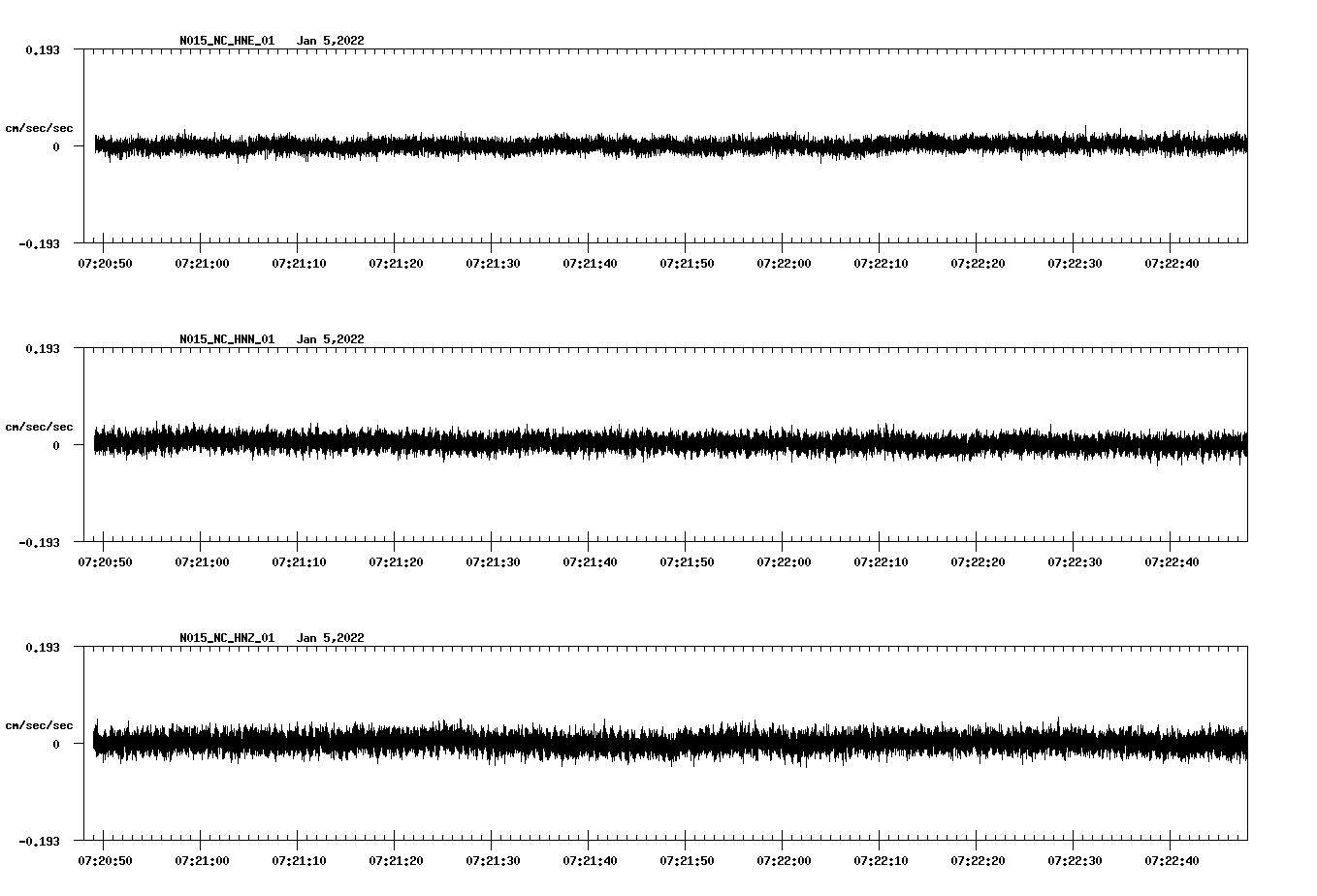The width and height of the screenshot is (1317, 896).
Task: Click the 07:22:20 time label on HNE plot
Action: 978,264
